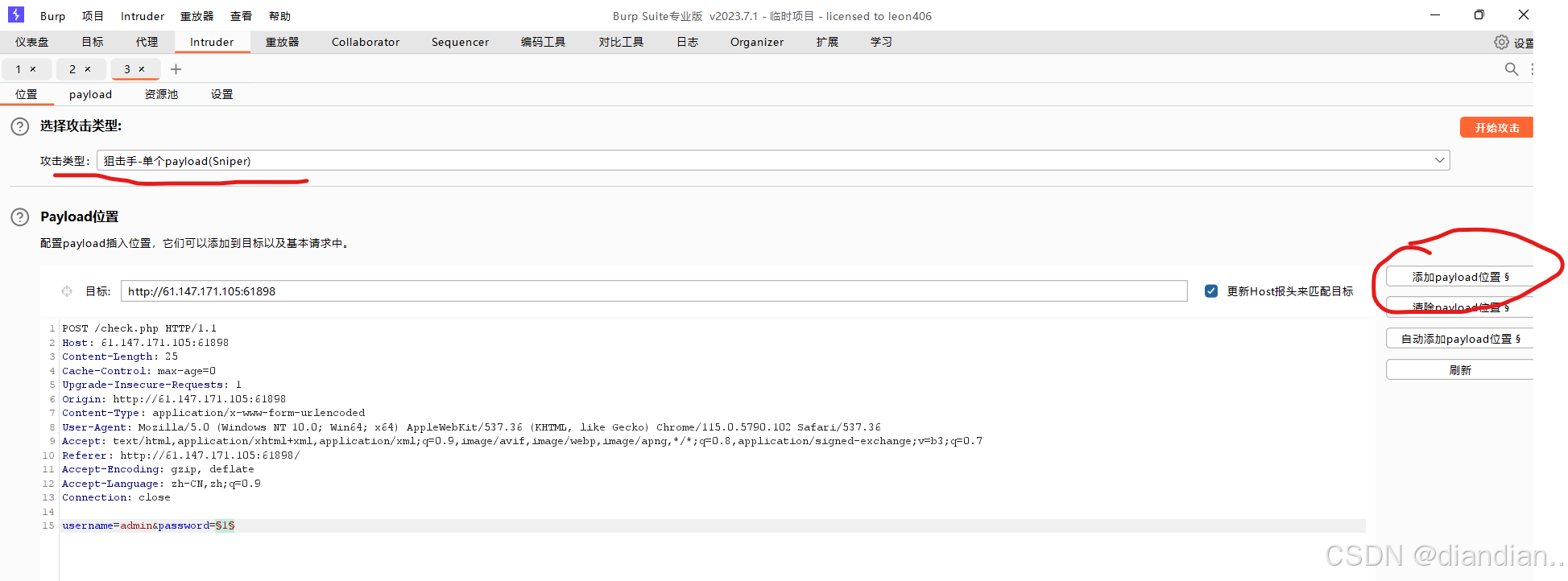
Task: Click the POST /check.php request line
Action: tap(139, 328)
